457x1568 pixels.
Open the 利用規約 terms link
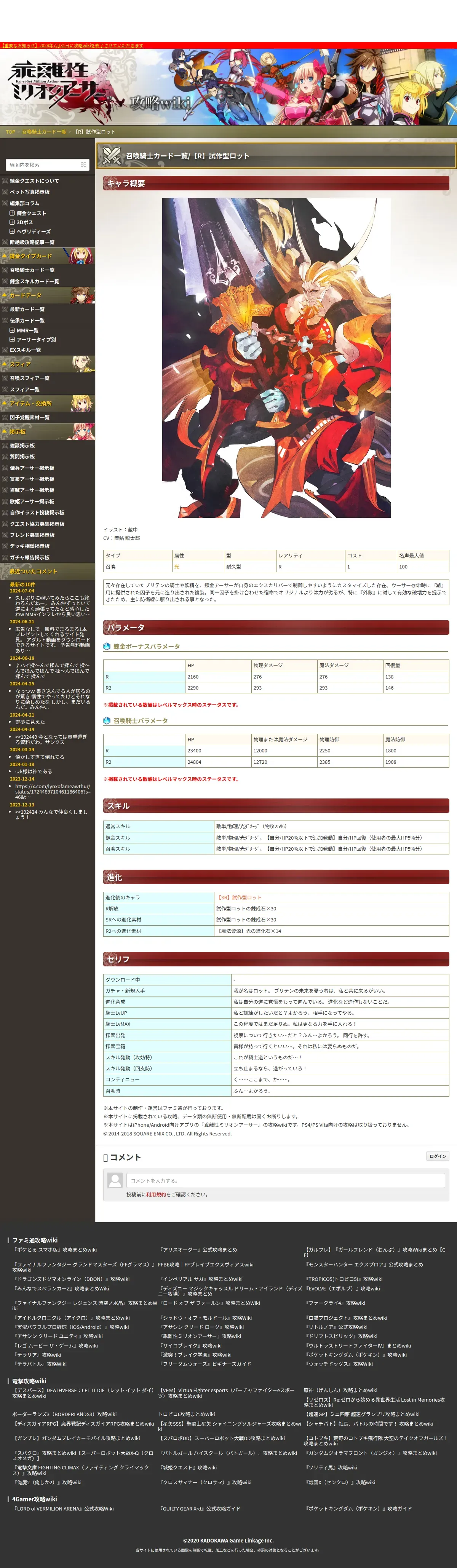click(x=156, y=1194)
